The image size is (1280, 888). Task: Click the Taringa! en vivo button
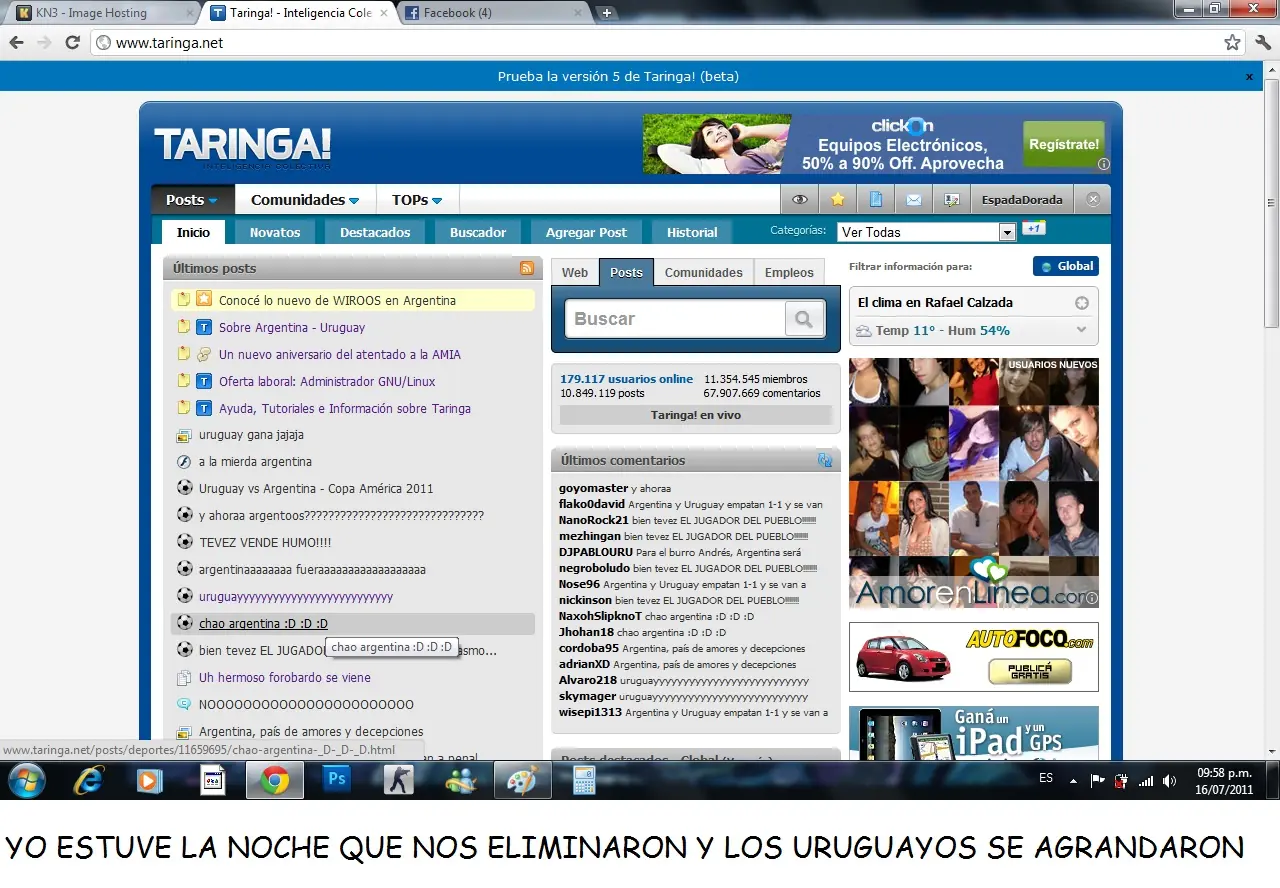point(696,415)
